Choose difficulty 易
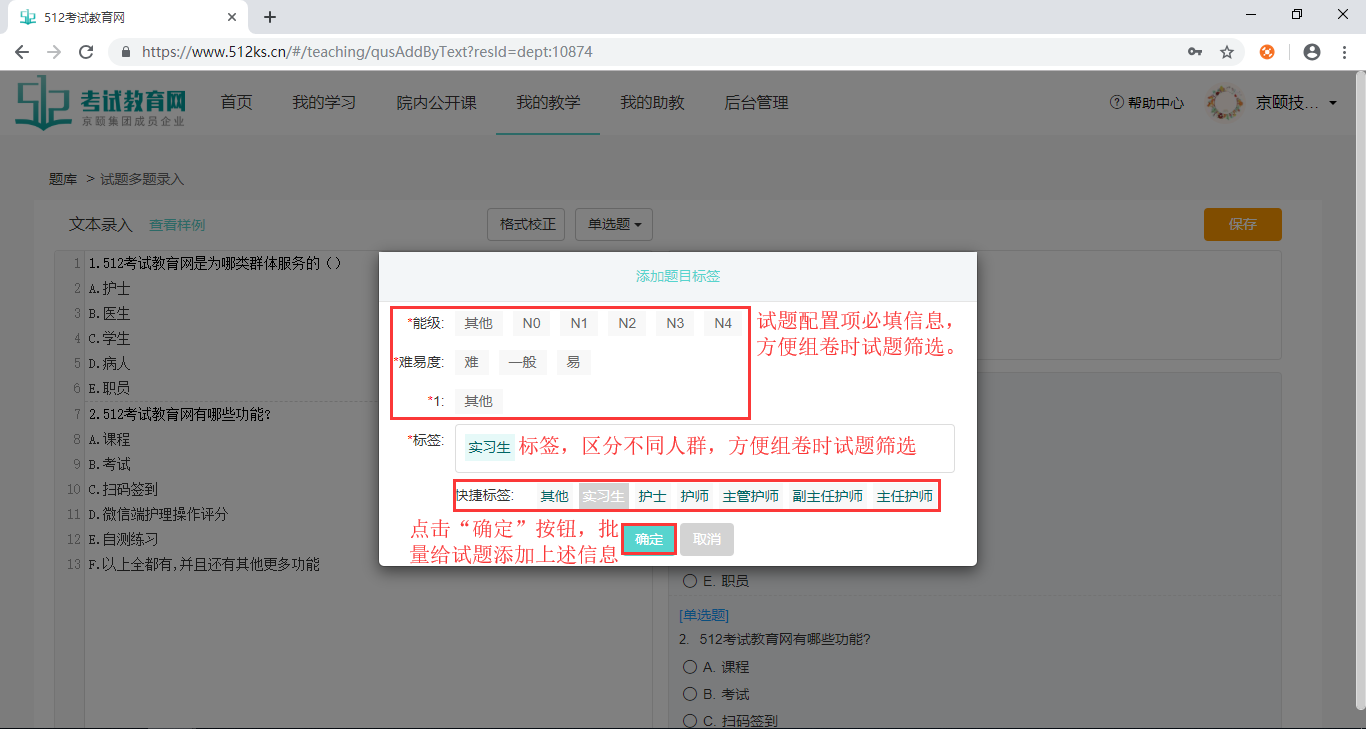The image size is (1366, 729). 573,362
